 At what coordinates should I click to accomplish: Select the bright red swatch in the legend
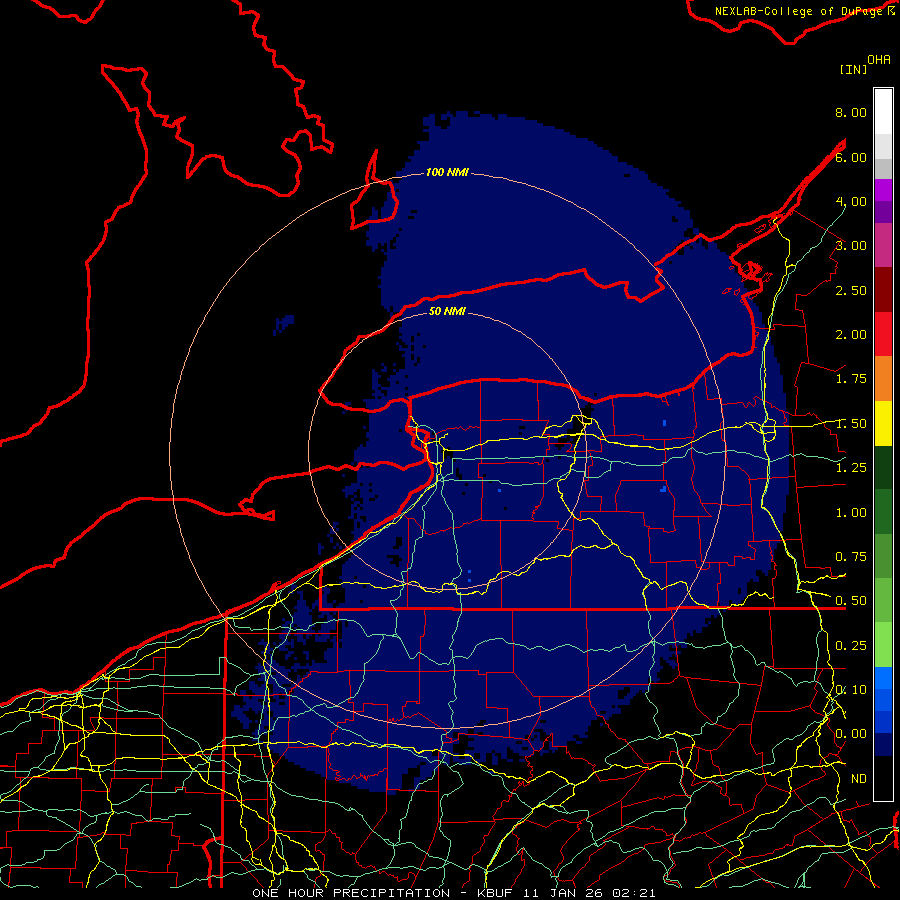883,334
